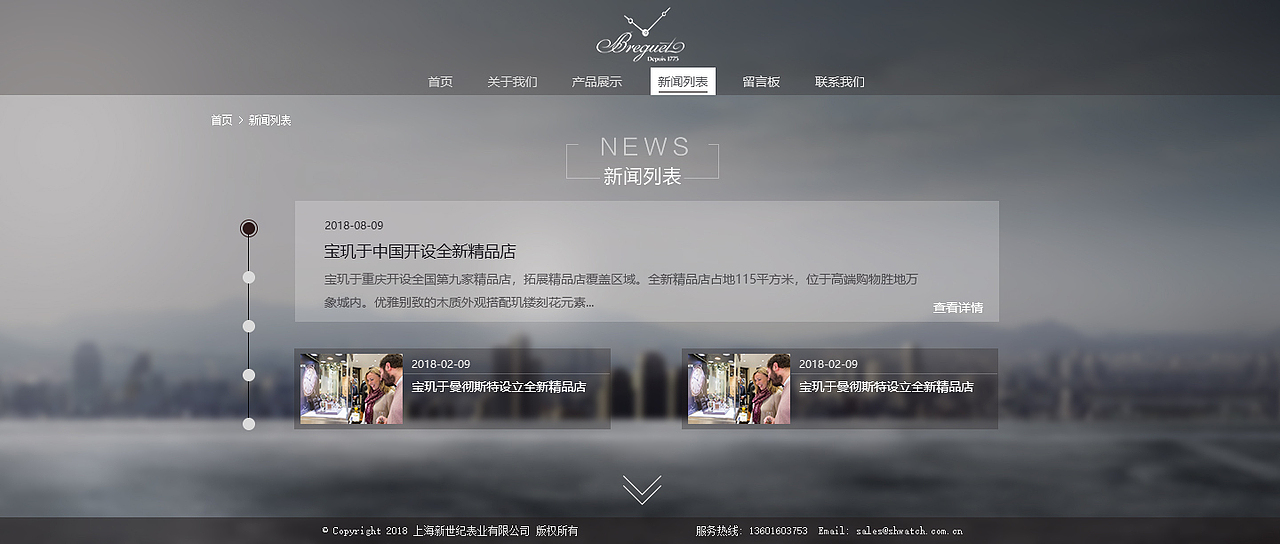Select the third timeline dot
Viewport: 1280px width, 544px height.
[x=249, y=326]
